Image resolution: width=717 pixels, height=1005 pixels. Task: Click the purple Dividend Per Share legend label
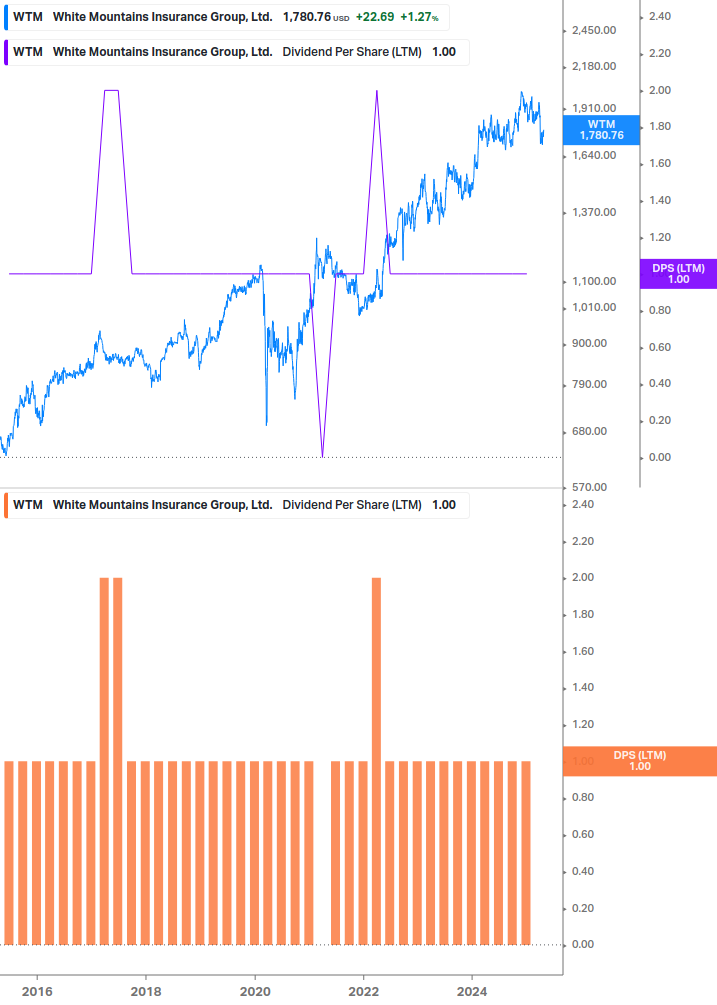235,52
